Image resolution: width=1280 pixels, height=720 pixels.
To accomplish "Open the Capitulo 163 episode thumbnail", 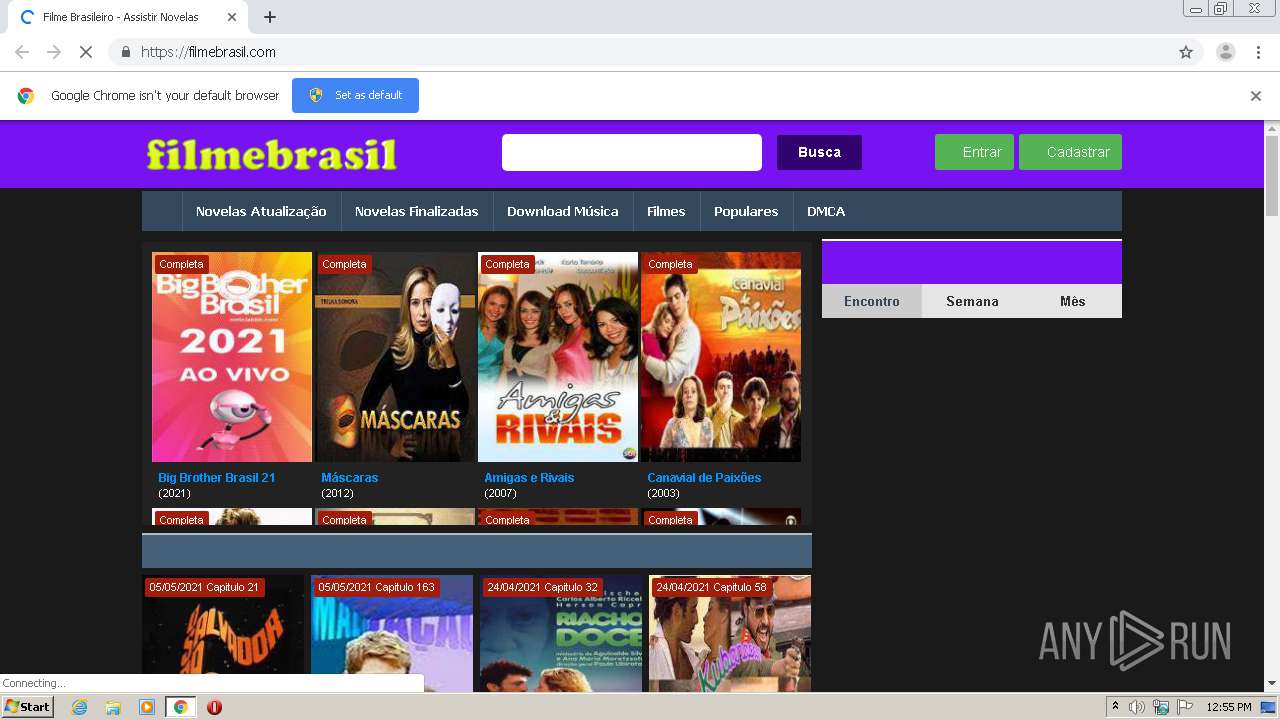I will point(392,633).
